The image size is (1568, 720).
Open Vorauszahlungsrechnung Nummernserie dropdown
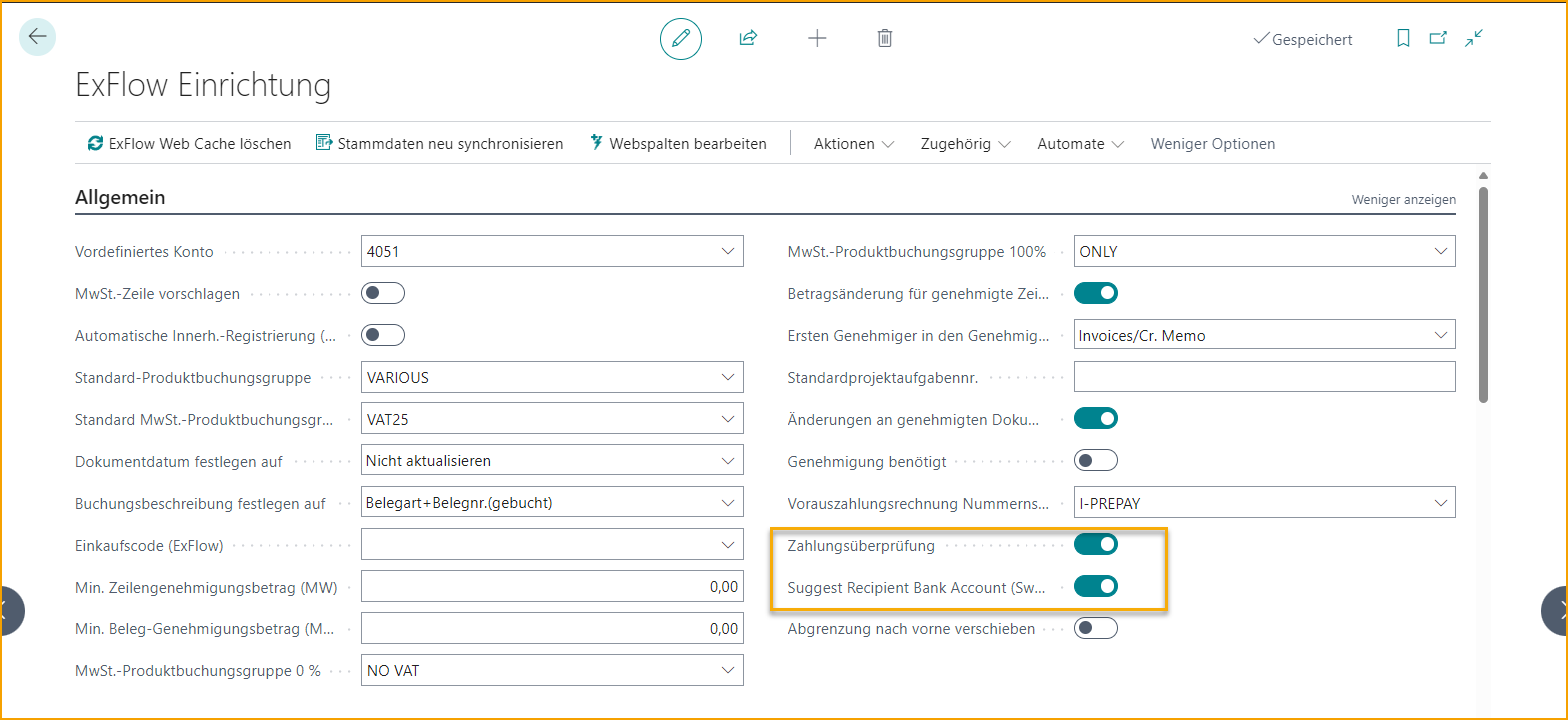tap(1441, 503)
